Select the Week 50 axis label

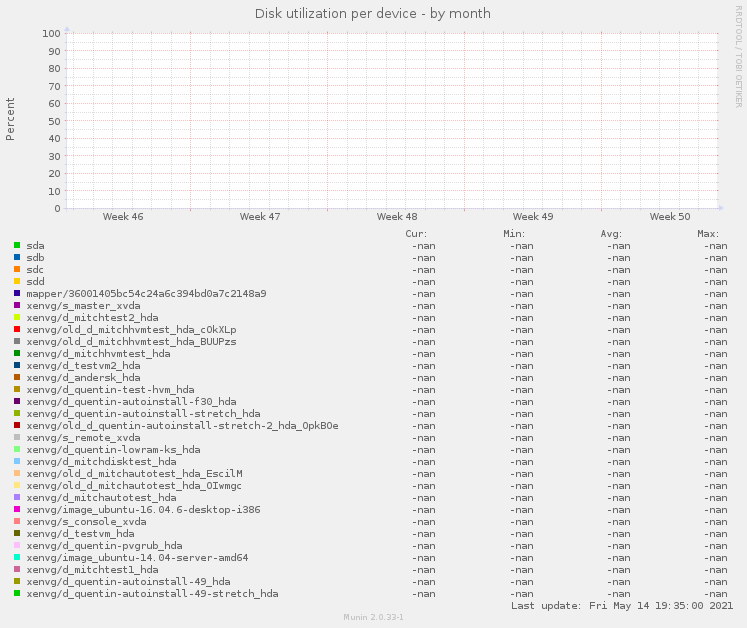[670, 217]
